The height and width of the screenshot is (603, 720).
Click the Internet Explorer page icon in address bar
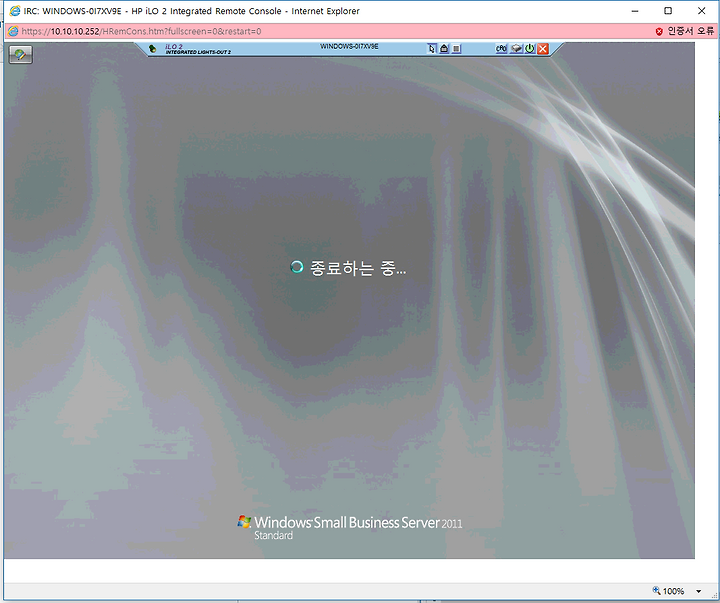click(13, 31)
